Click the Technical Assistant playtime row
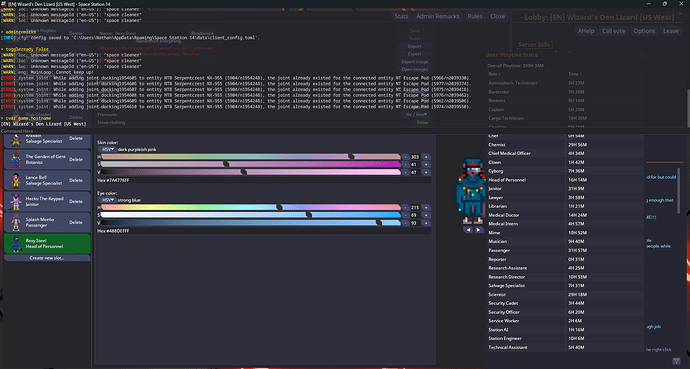690x369 pixels. pos(565,347)
